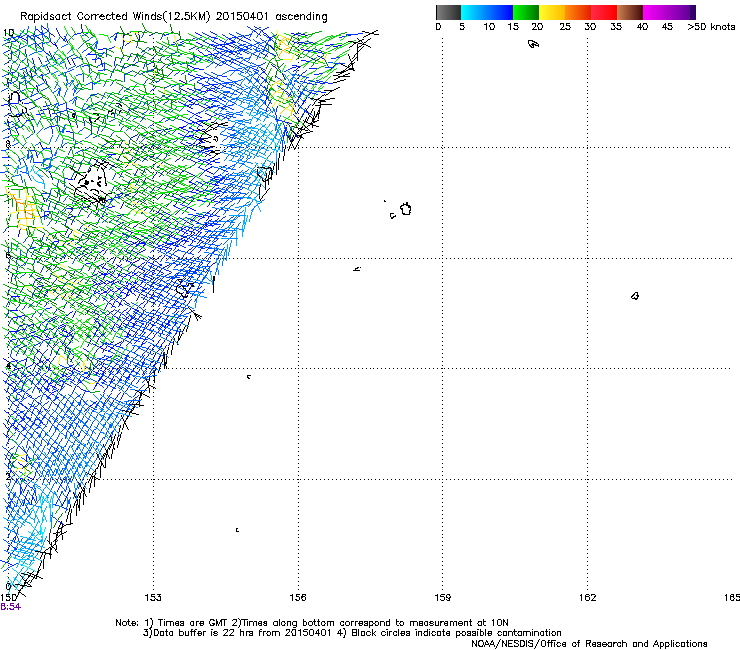Click the 'Rapidscat Corrected Winds(12.5KM)' title text
740x650 pixels.
click(x=115, y=17)
